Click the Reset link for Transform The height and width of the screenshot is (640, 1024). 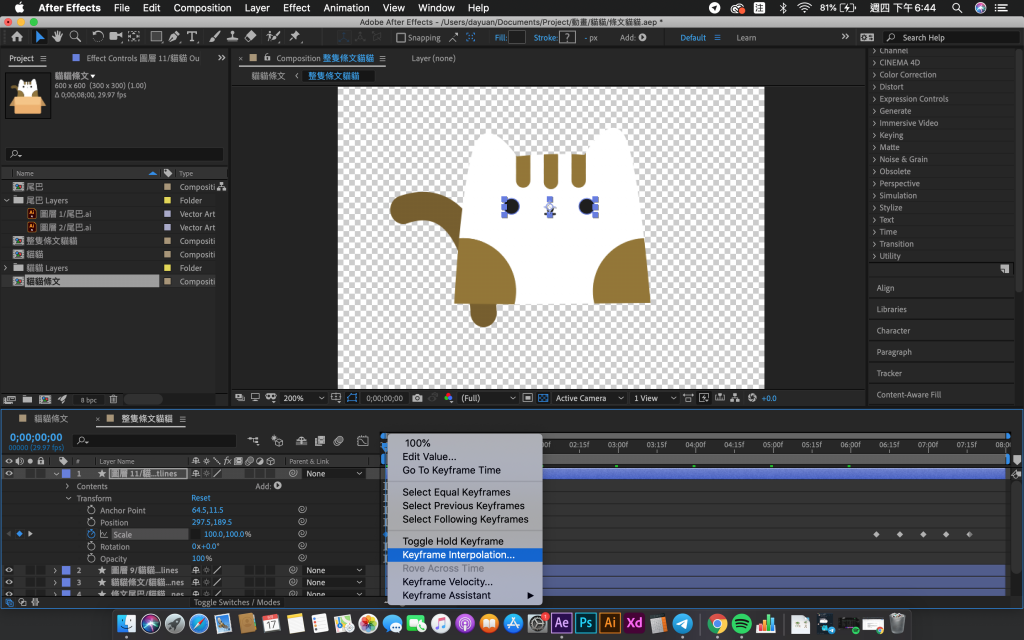point(201,498)
